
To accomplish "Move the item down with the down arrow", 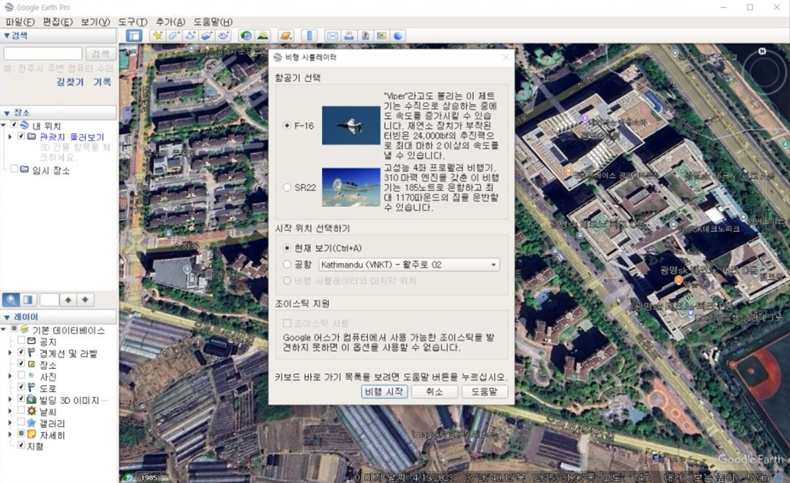I will tap(85, 300).
